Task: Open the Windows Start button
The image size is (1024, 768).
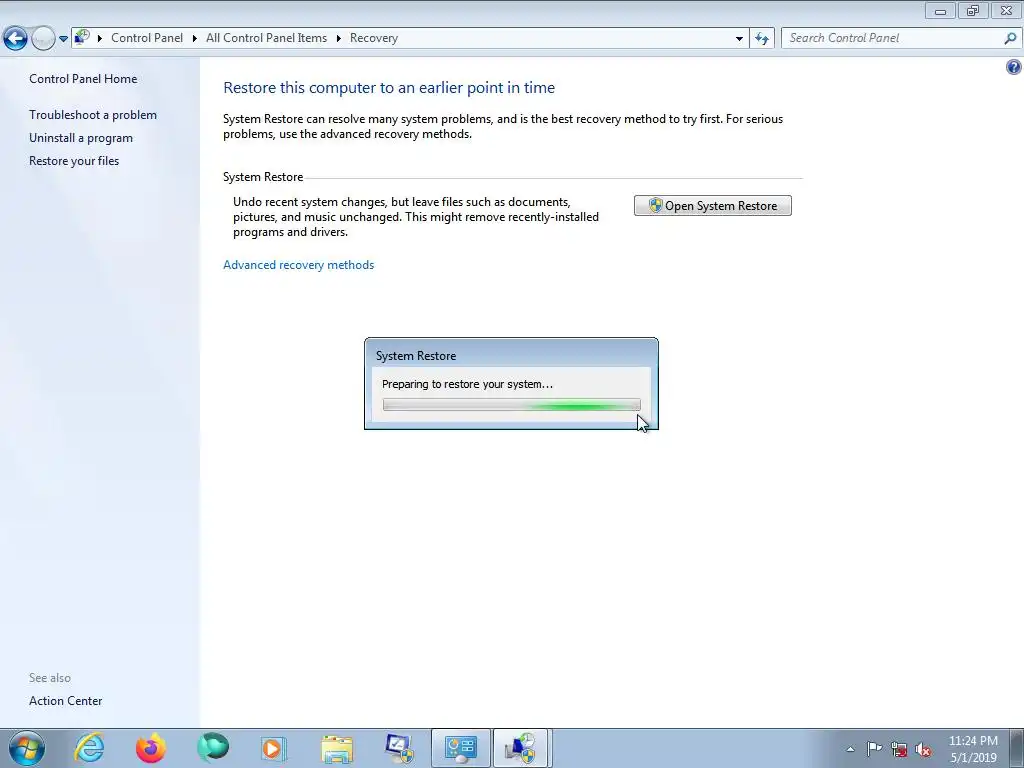Action: pyautogui.click(x=27, y=748)
